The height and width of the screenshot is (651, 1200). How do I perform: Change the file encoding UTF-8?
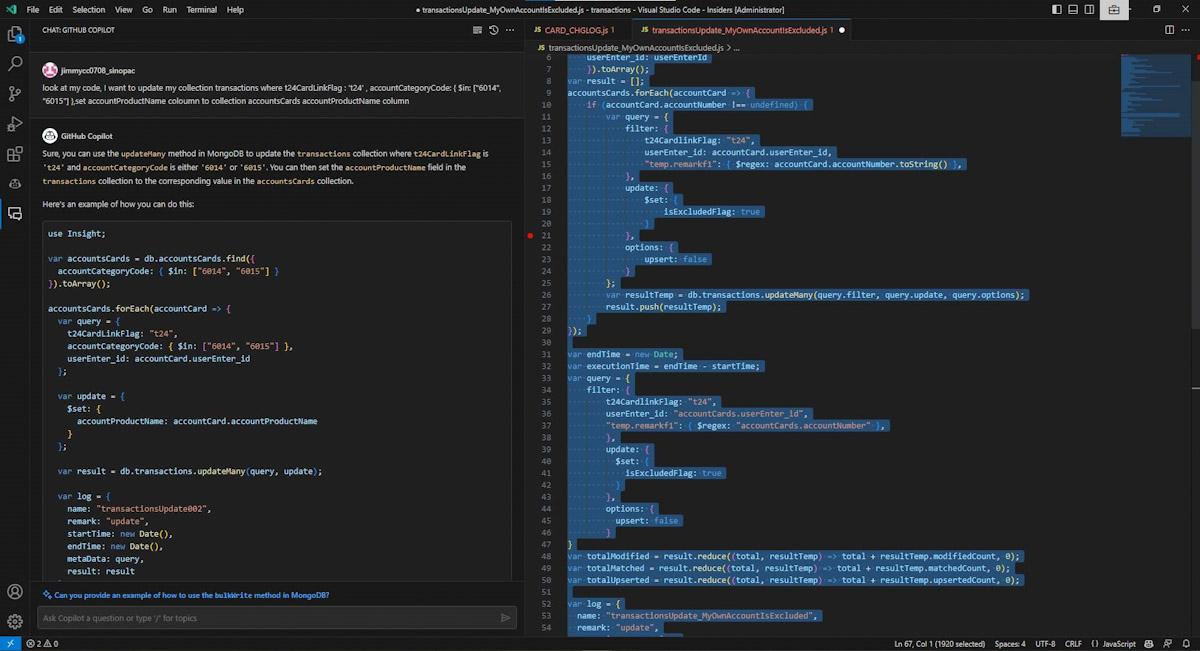tap(1045, 644)
